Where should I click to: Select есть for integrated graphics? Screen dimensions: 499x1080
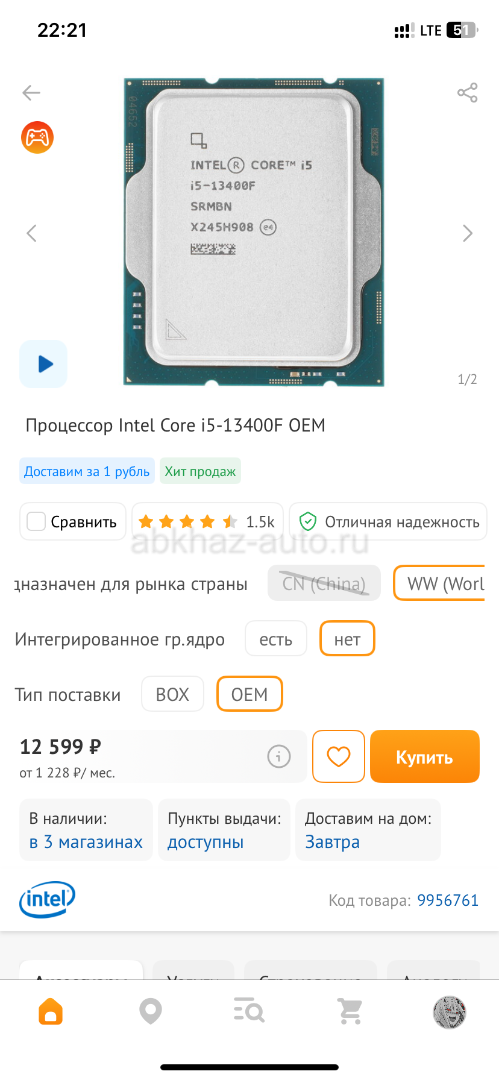(x=276, y=639)
